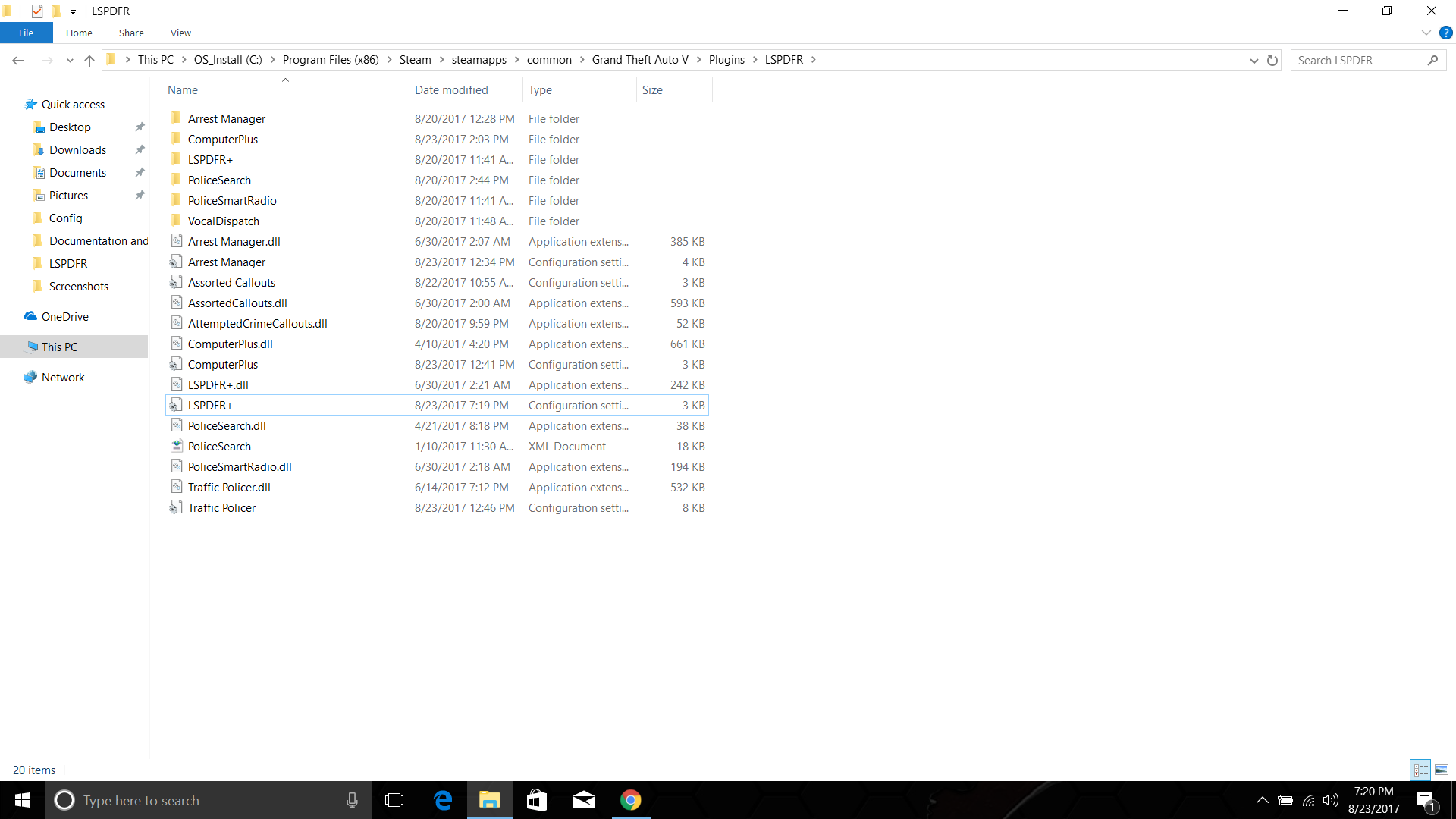Navigate to Grand Theft Auto V breadcrumb
This screenshot has width=1456, height=819.
[x=640, y=60]
